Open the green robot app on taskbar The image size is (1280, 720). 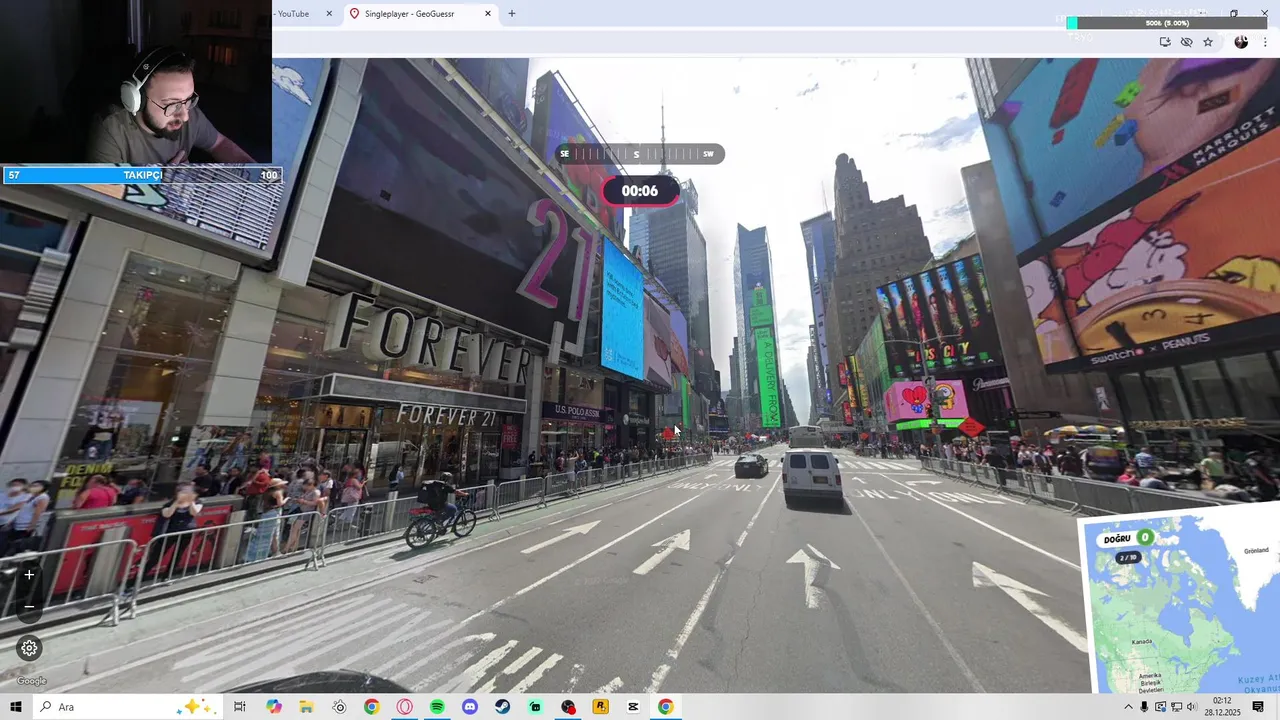tap(535, 707)
